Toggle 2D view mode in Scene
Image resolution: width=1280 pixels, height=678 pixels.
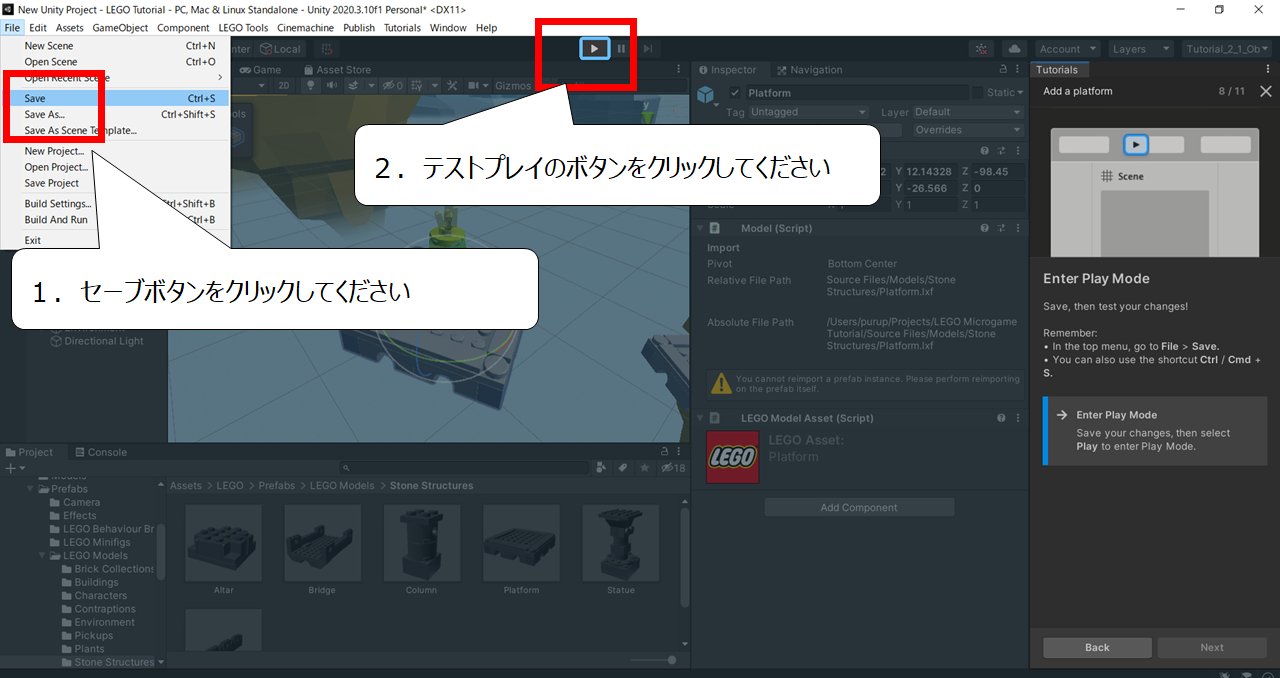(284, 85)
